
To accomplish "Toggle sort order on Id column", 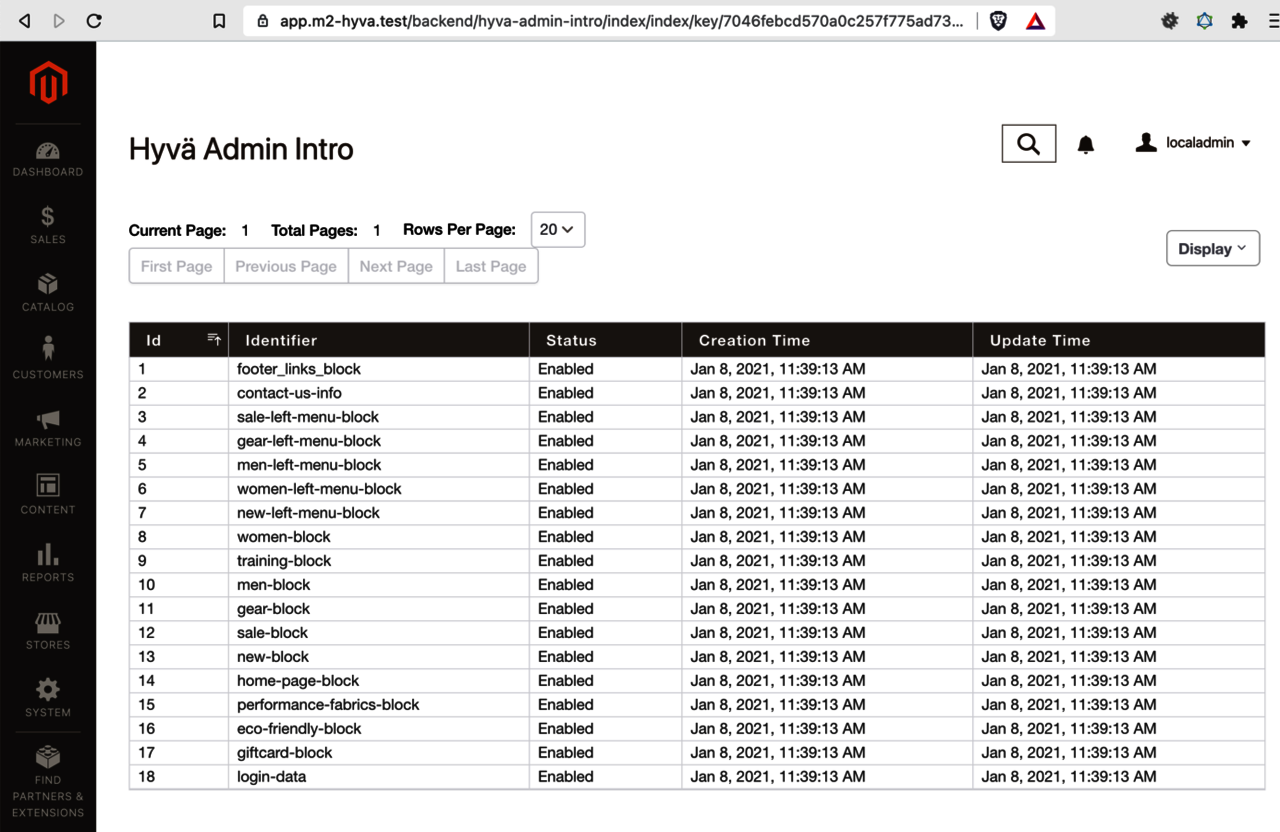I will pyautogui.click(x=214, y=340).
